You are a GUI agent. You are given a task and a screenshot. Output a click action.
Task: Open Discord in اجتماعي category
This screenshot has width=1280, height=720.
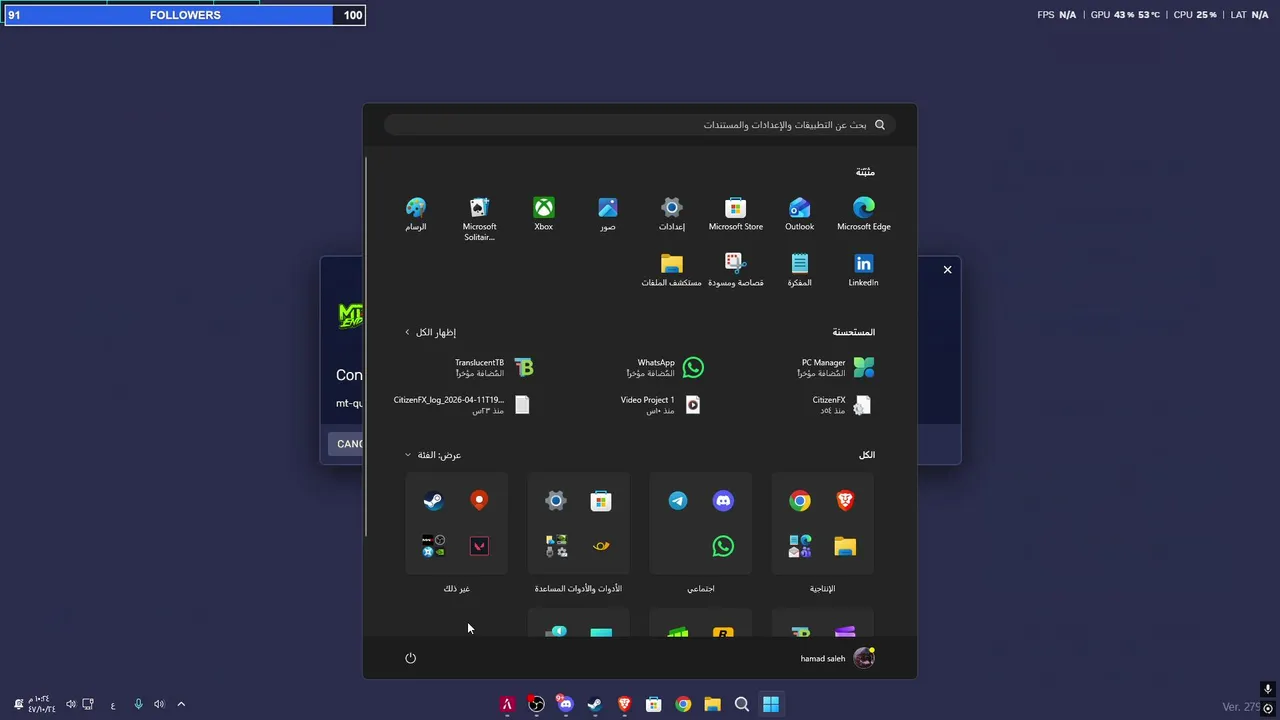pyautogui.click(x=723, y=501)
